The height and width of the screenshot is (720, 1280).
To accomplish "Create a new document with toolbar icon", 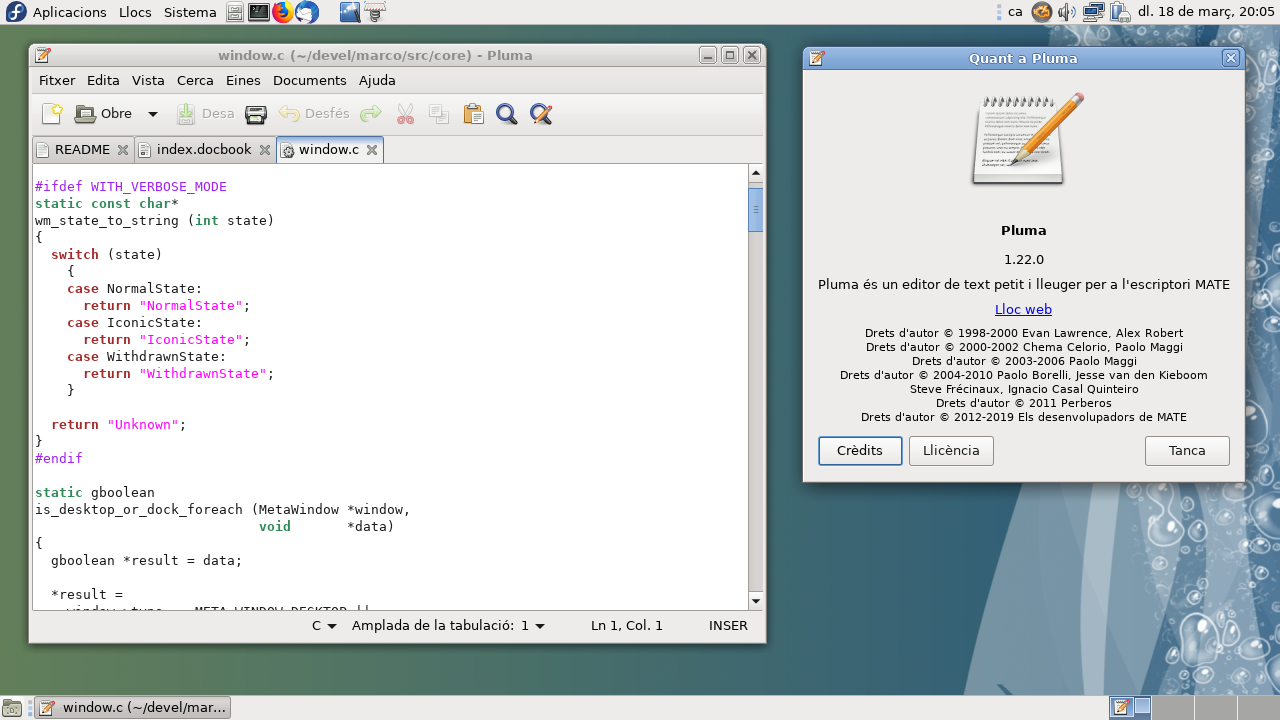I will click(52, 114).
